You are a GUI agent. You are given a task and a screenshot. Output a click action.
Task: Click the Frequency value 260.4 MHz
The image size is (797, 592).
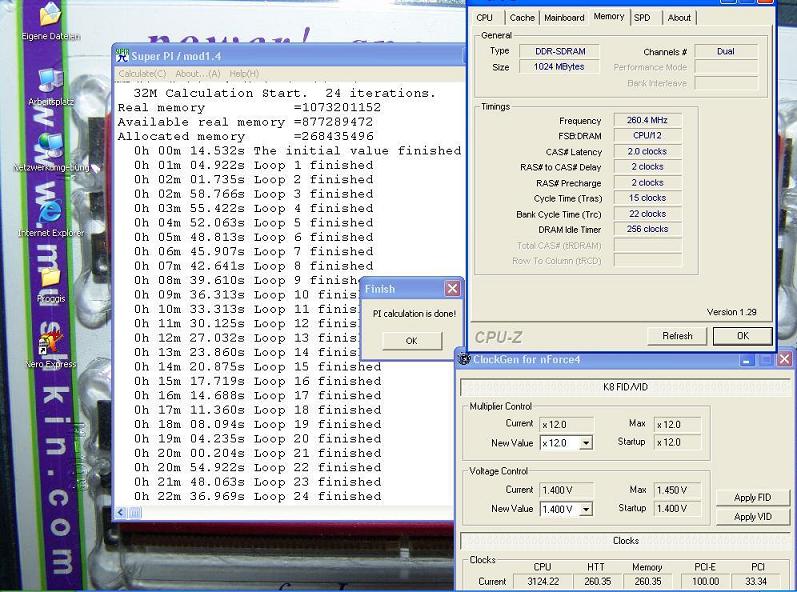pyautogui.click(x=647, y=120)
